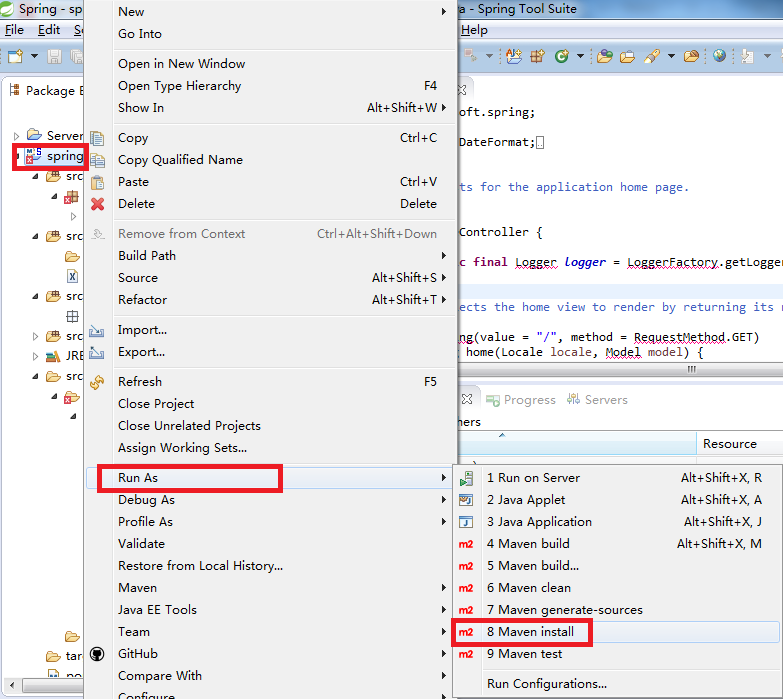This screenshot has width=783, height=699.
Task: Click the Open Task folder icon
Action: pos(627,56)
